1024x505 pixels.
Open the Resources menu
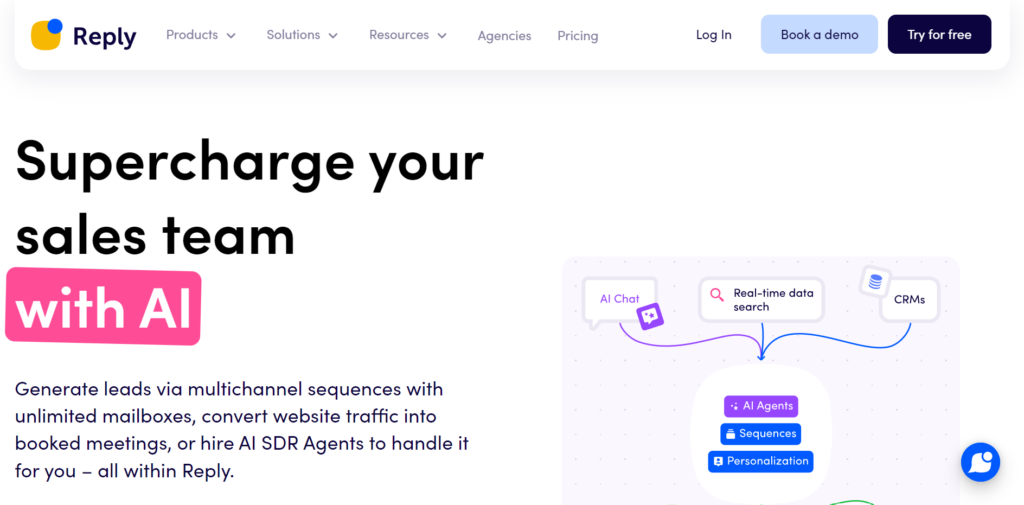point(408,35)
